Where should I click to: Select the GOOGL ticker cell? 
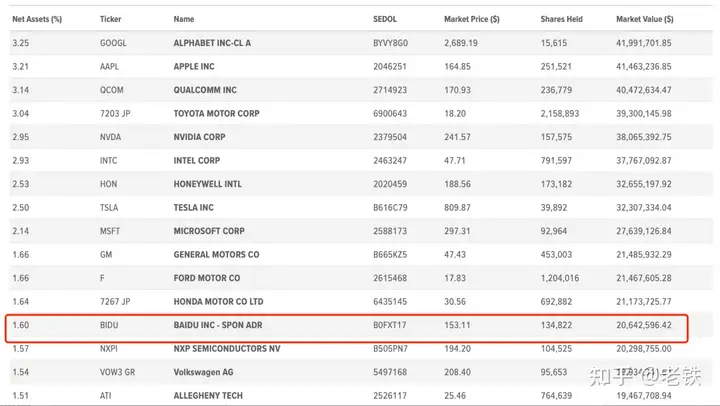pos(113,43)
